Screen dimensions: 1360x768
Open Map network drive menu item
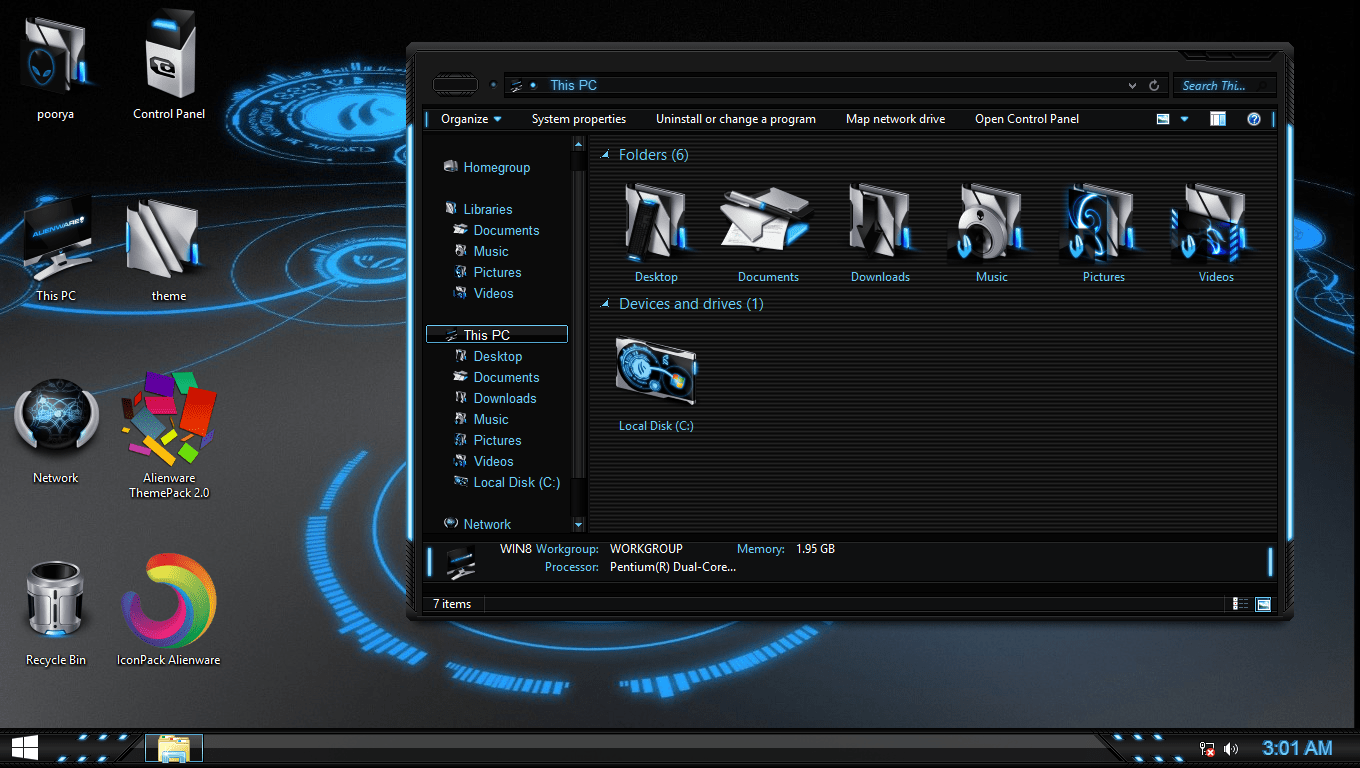pyautogui.click(x=895, y=118)
